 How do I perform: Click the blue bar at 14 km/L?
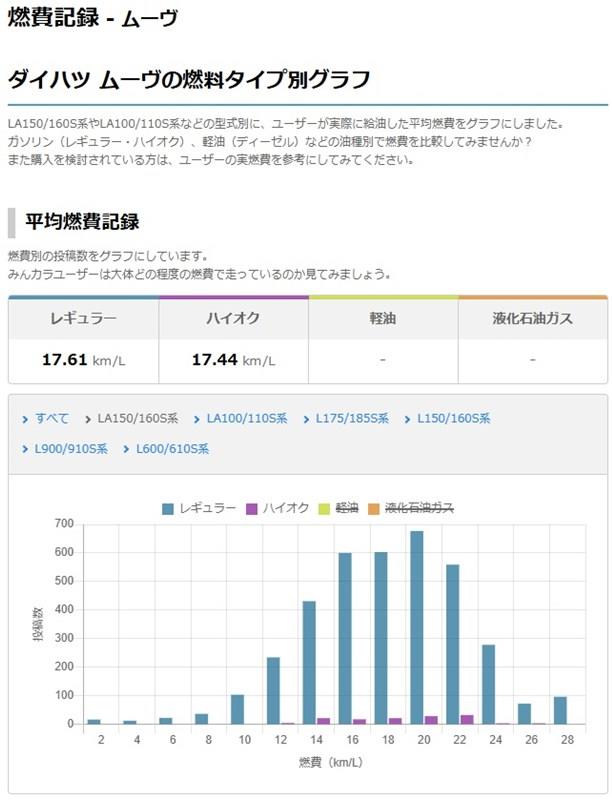[x=309, y=663]
